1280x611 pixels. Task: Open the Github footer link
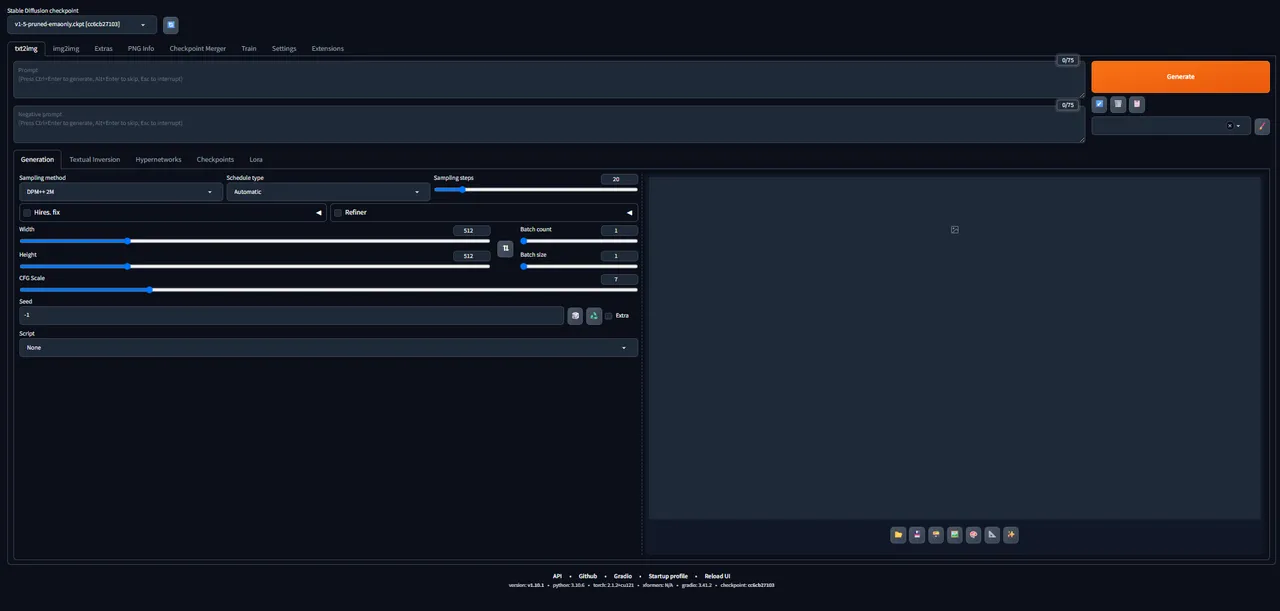click(x=588, y=576)
